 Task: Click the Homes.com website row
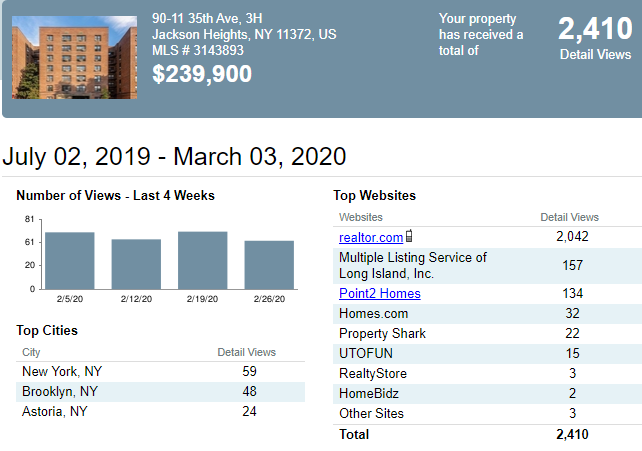pyautogui.click(x=487, y=313)
